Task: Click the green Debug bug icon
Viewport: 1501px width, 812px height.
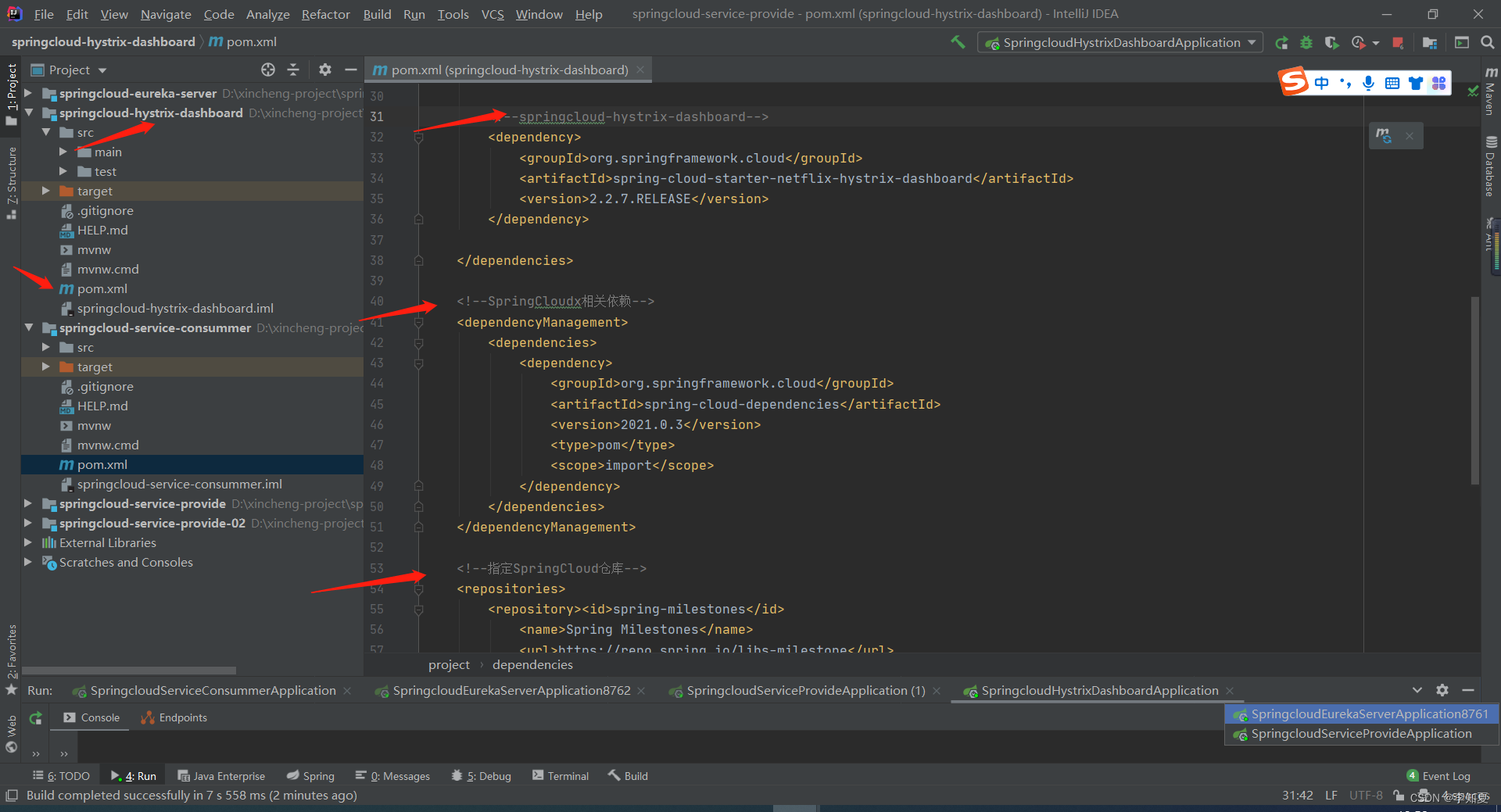Action: click(1306, 43)
